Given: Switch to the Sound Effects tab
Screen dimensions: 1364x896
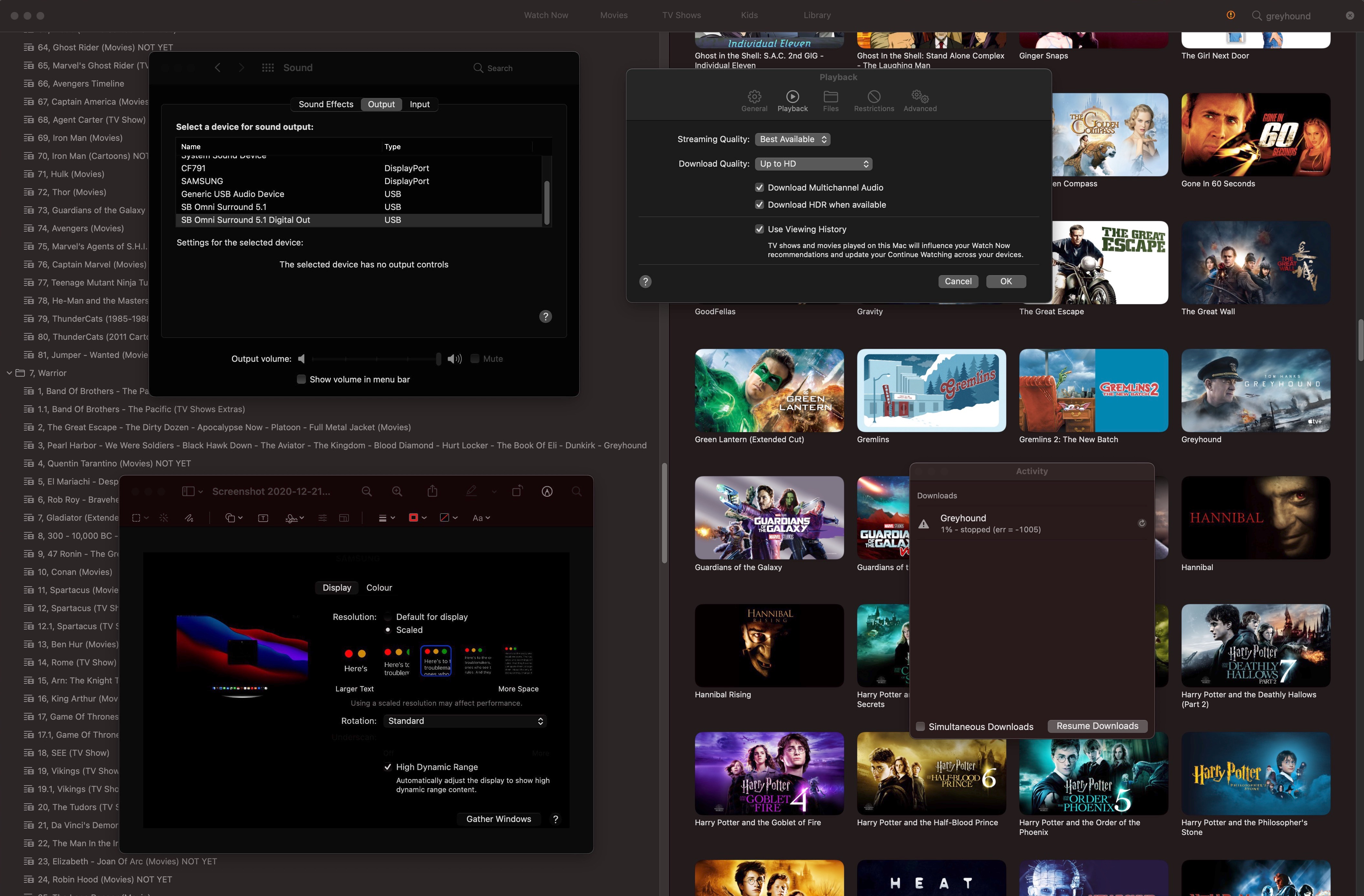Looking at the screenshot, I should [x=326, y=104].
